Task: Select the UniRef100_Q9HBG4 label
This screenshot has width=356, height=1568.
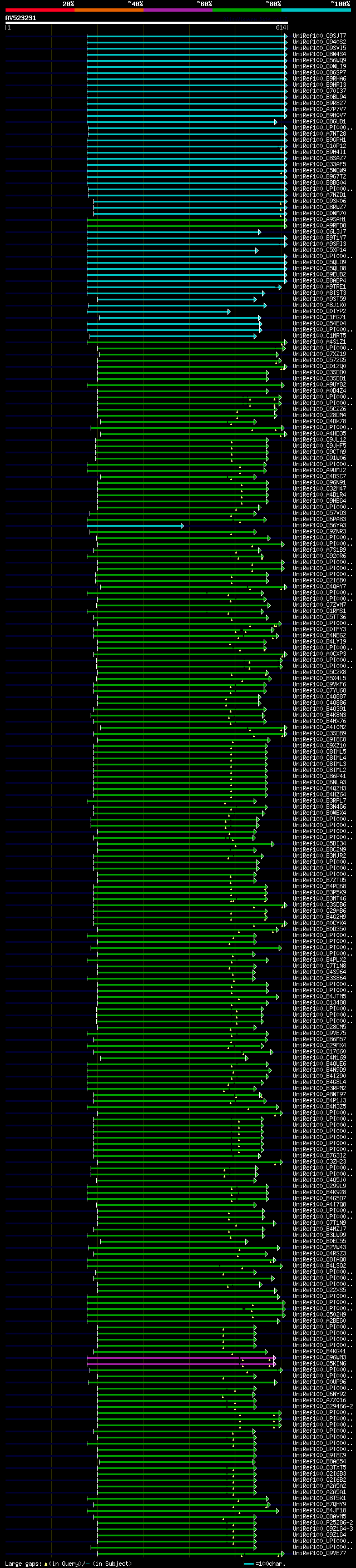Action: pos(319,501)
